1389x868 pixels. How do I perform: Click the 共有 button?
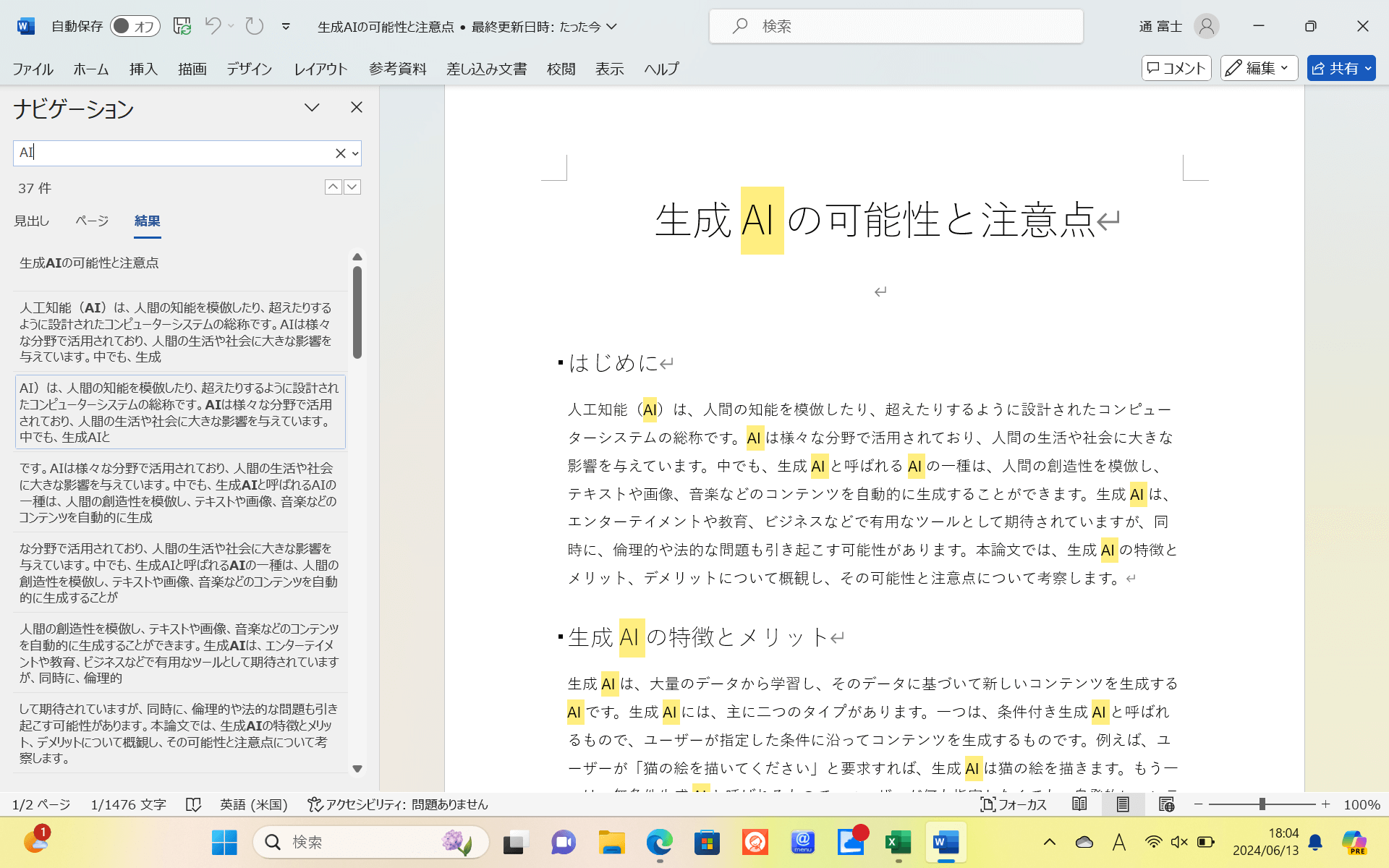(x=1341, y=68)
